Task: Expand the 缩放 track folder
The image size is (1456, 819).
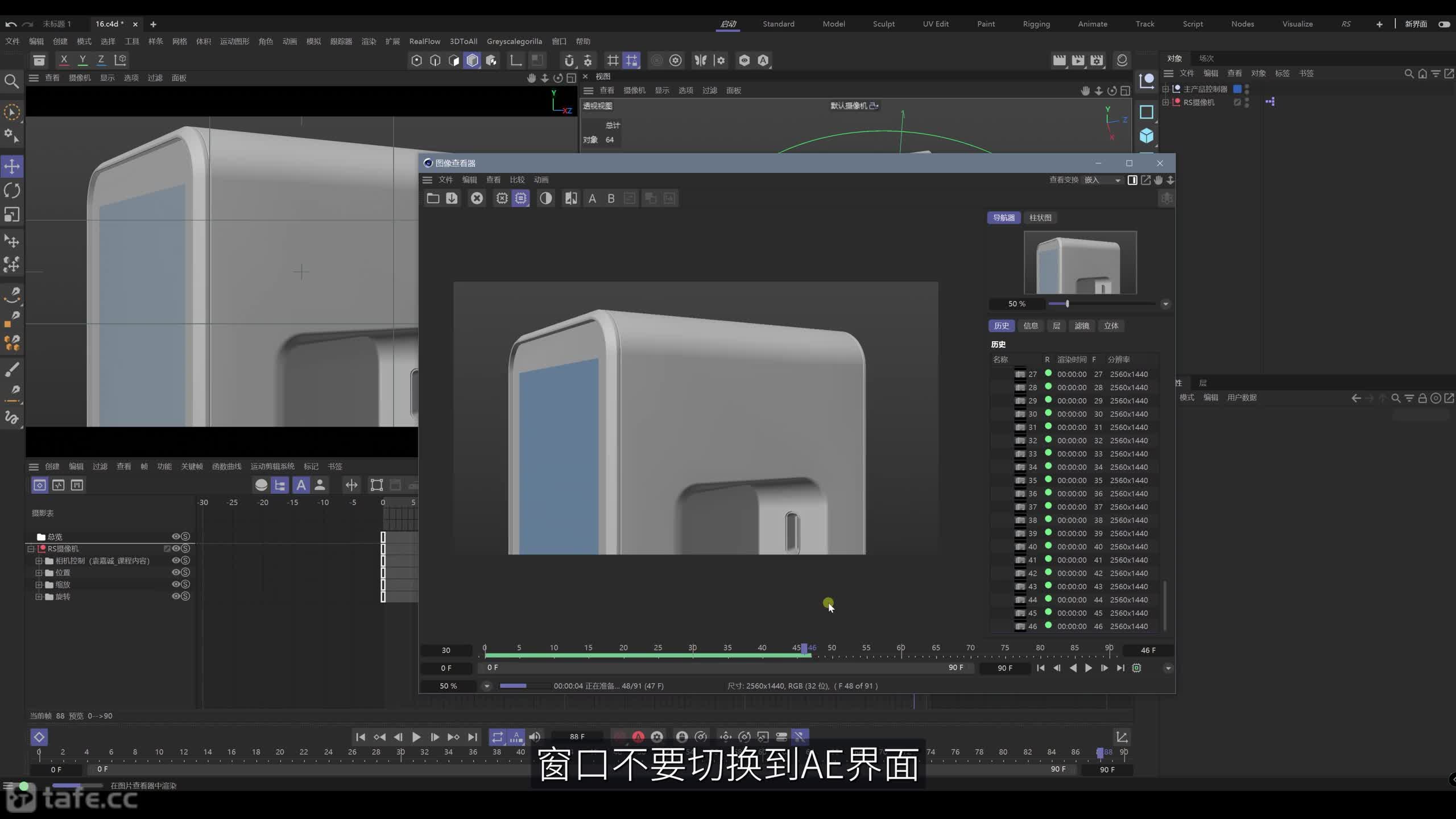Action: click(x=39, y=585)
